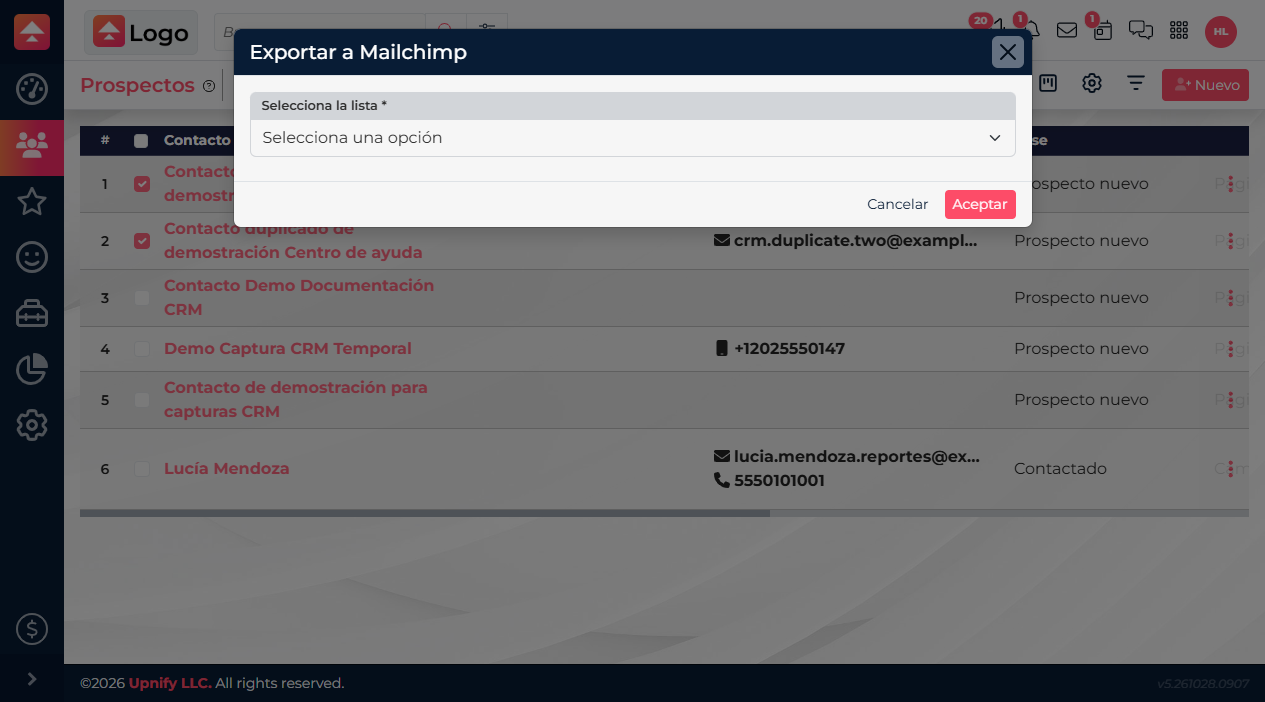Uncheck the row 1 checkbox

[x=142, y=184]
